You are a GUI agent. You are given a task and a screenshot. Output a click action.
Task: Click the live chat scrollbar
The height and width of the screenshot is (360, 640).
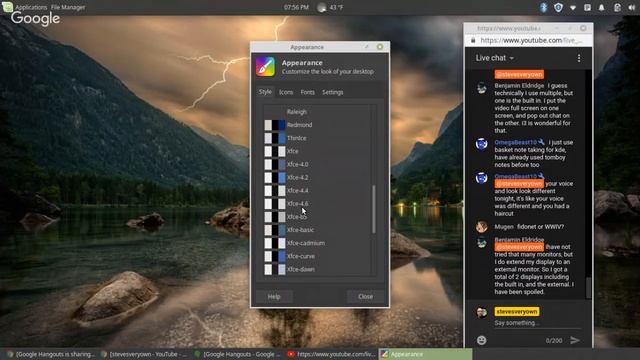[x=588, y=288]
